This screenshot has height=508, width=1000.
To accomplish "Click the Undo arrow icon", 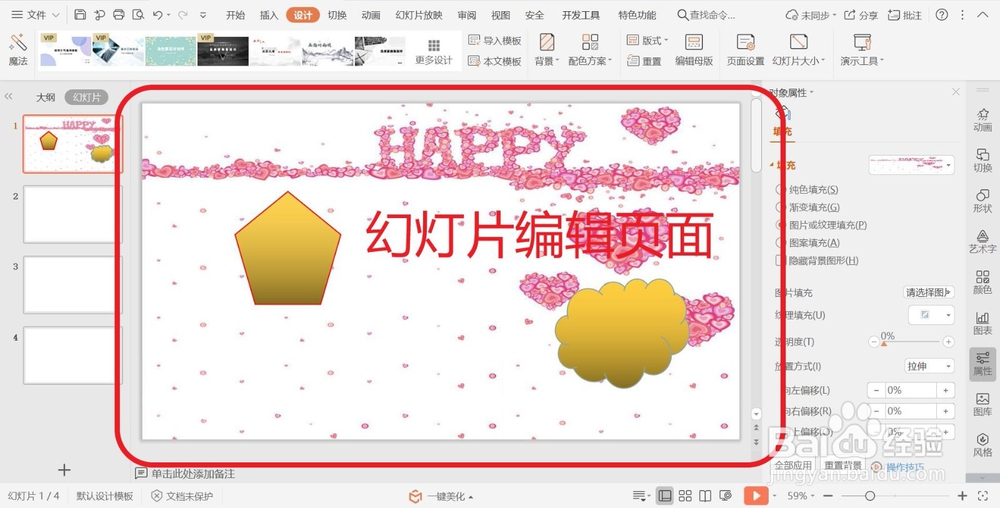I will [158, 15].
